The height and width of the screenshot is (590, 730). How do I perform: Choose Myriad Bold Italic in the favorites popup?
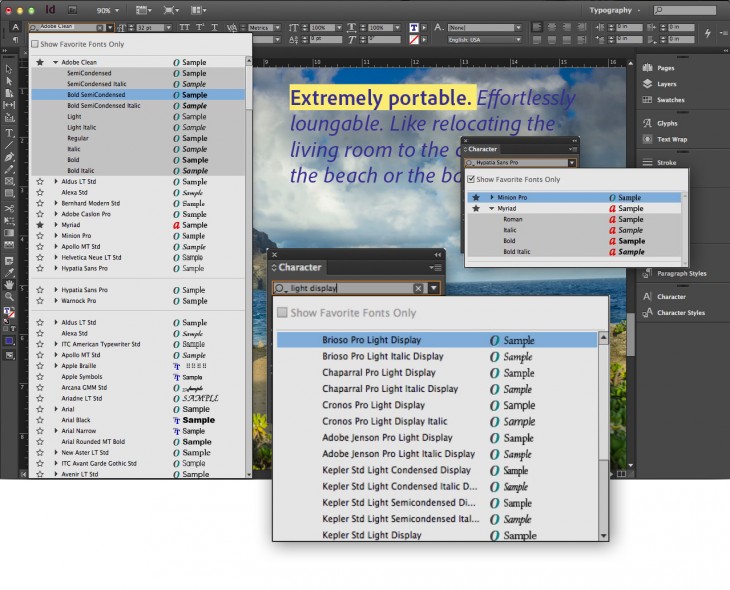click(574, 252)
